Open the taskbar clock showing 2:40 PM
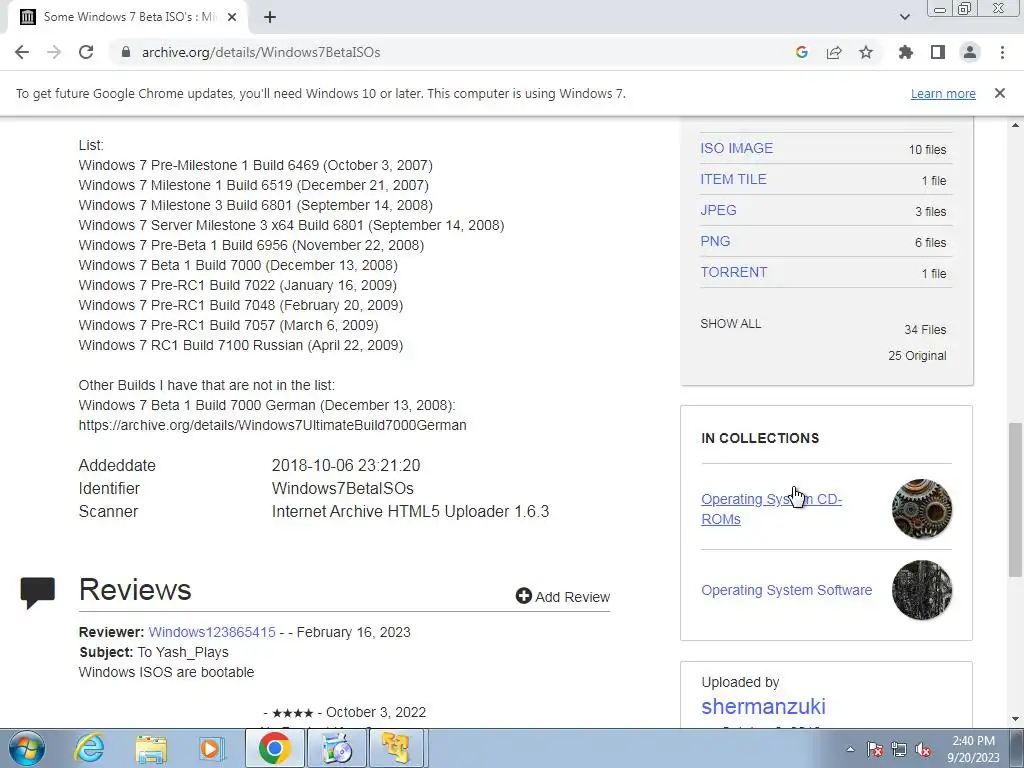The image size is (1024, 768). [x=973, y=749]
